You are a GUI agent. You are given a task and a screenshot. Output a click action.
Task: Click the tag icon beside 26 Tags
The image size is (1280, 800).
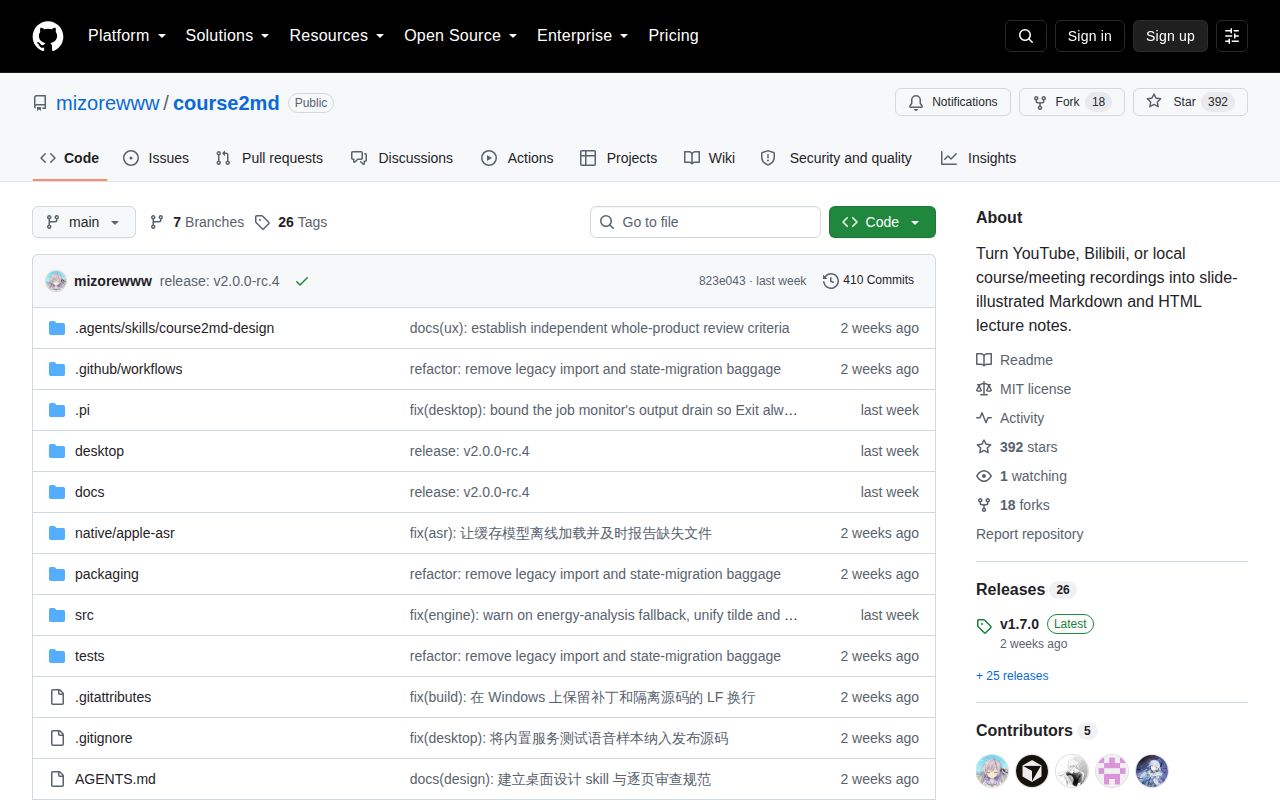(x=262, y=222)
